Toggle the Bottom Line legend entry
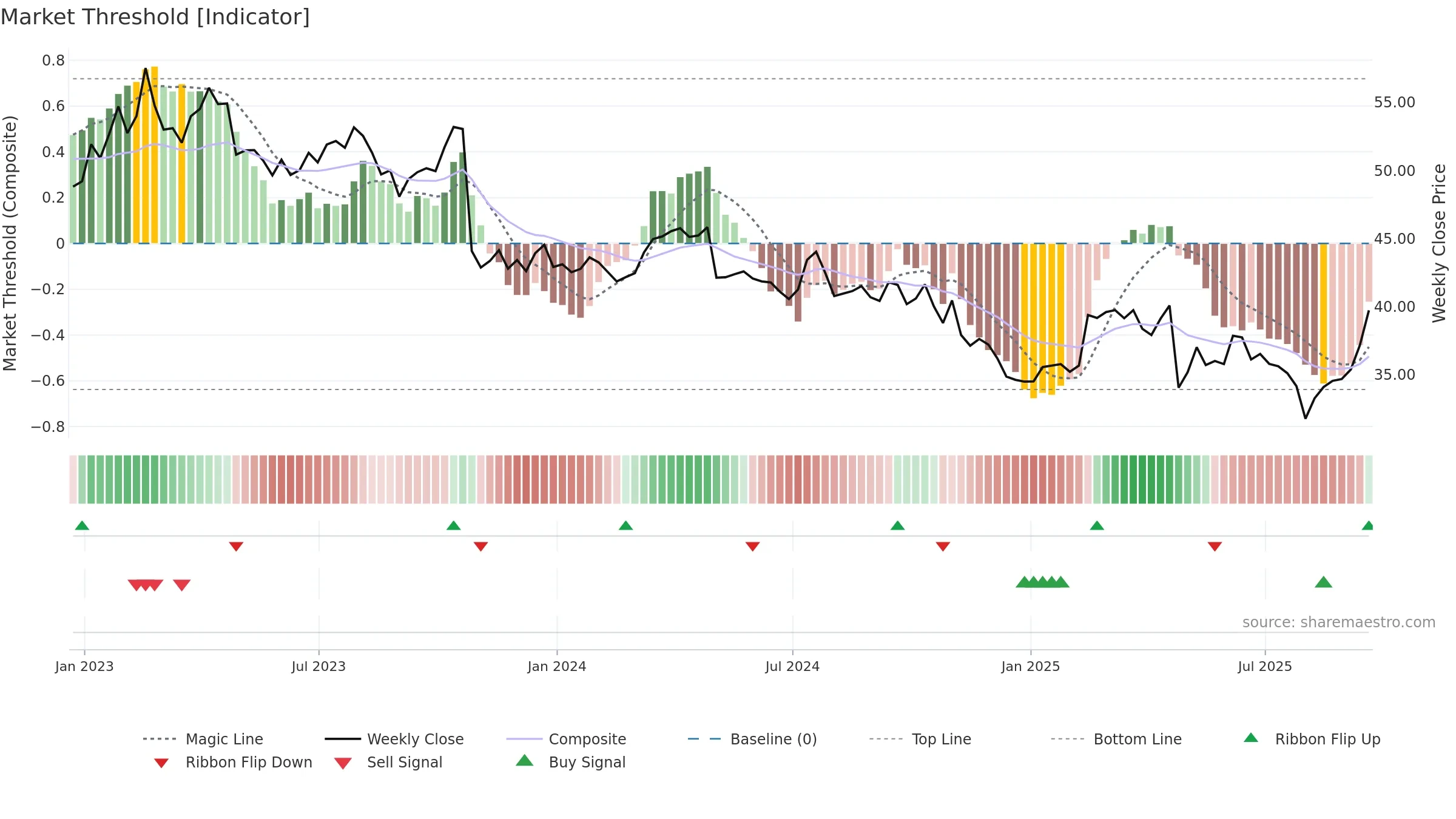This screenshot has width=1456, height=819. [1116, 739]
